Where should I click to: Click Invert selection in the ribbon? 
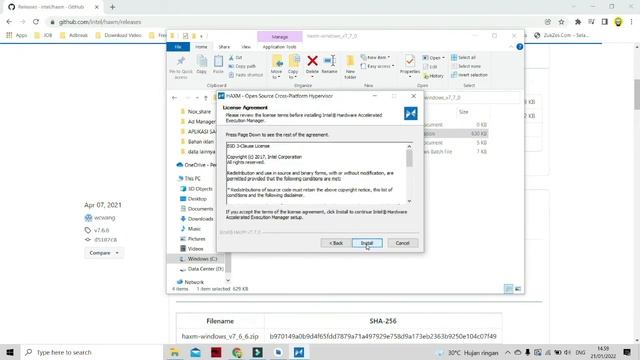pyautogui.click(x=469, y=75)
